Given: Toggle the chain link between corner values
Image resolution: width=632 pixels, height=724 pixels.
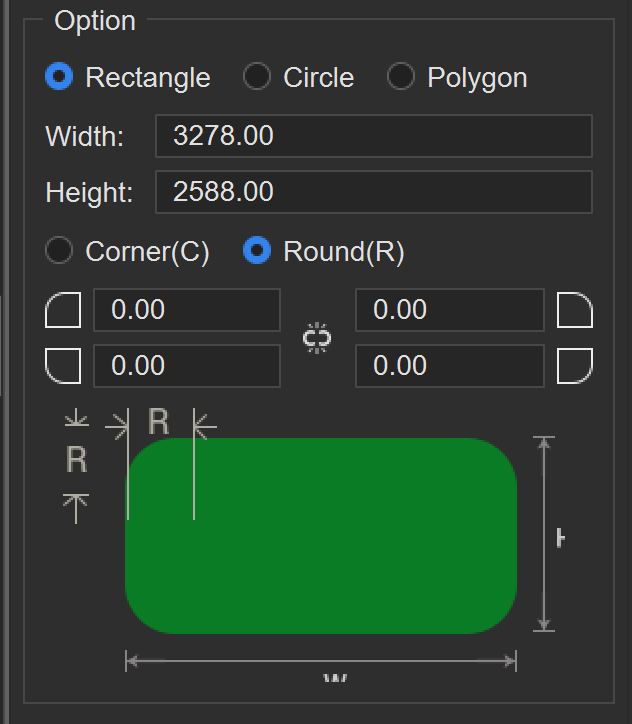Looking at the screenshot, I should pyautogui.click(x=318, y=338).
